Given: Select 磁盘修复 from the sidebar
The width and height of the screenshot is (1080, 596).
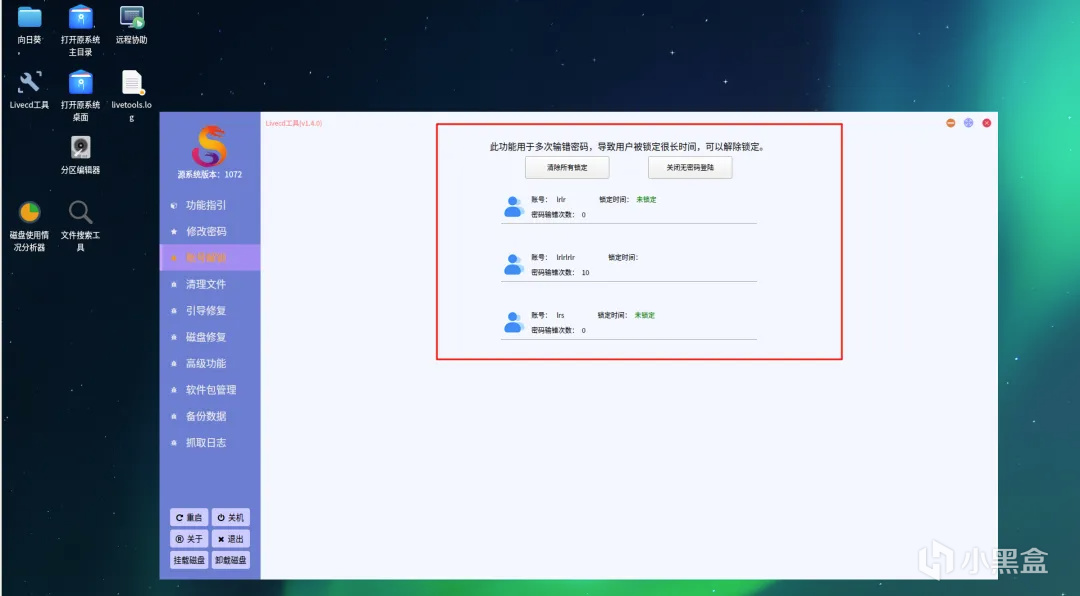Looking at the screenshot, I should [x=209, y=337].
